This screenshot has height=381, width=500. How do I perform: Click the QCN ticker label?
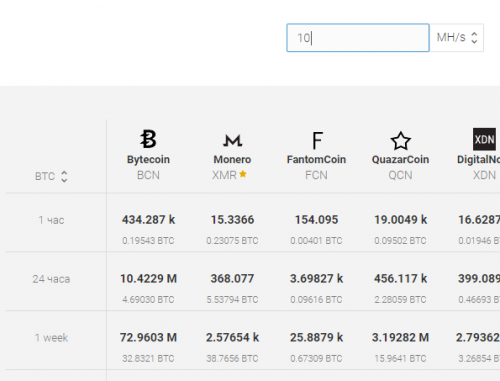click(400, 175)
